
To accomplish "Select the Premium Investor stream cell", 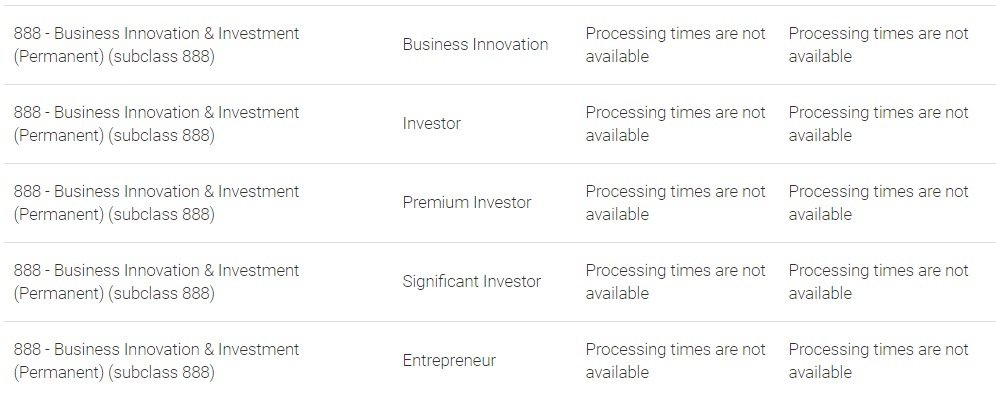I will (x=467, y=203).
